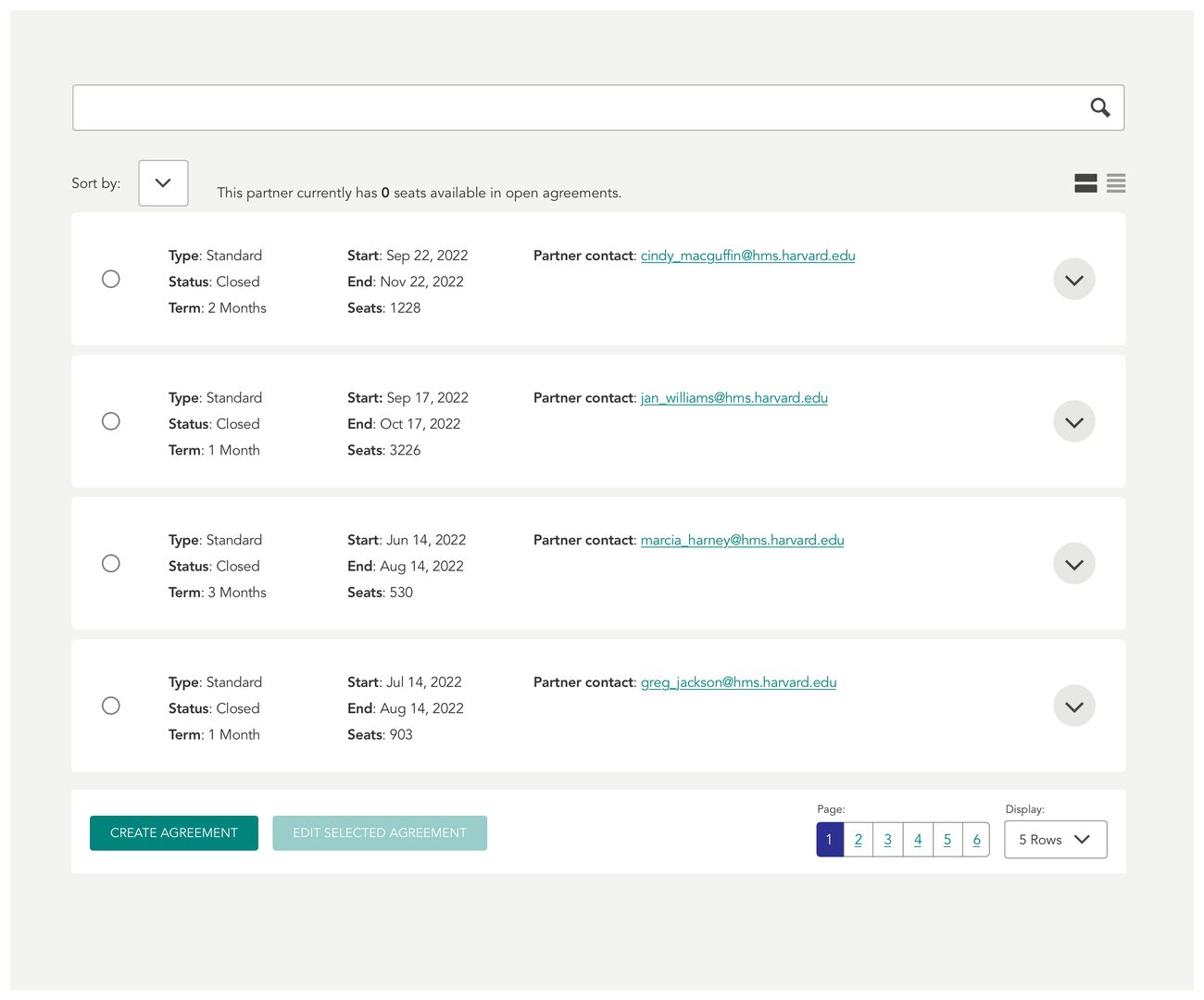The width and height of the screenshot is (1204, 1000).
Task: Follow the marcia_harney@hms.harvard.edu link
Action: tap(743, 540)
